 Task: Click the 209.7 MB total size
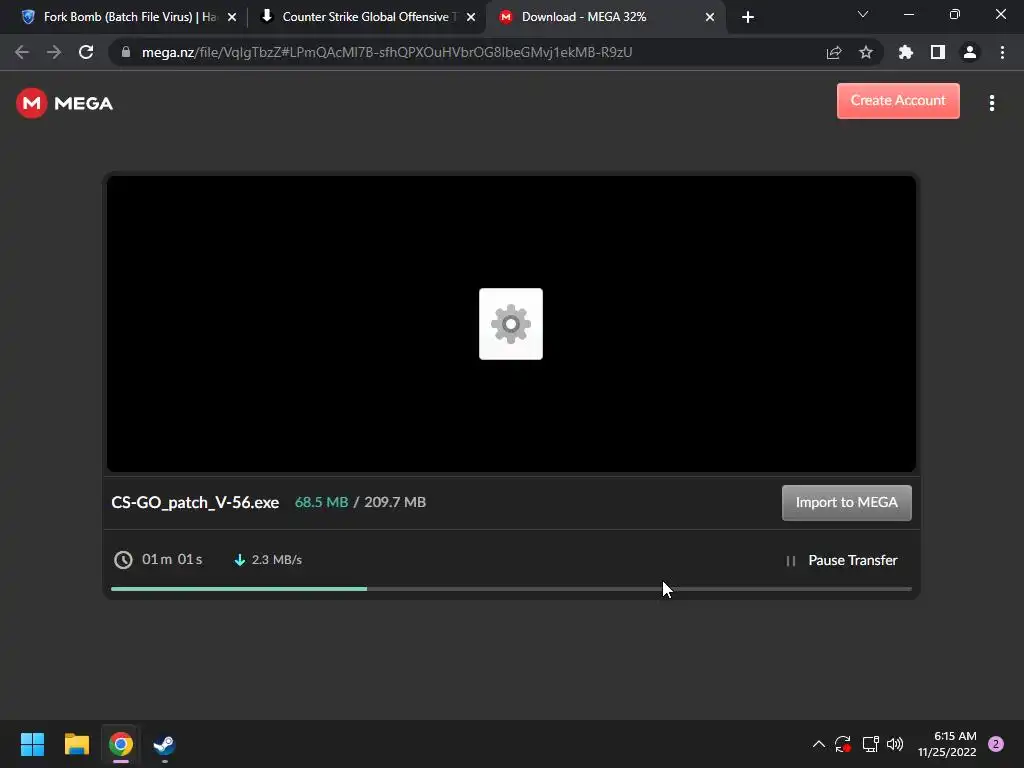point(395,502)
